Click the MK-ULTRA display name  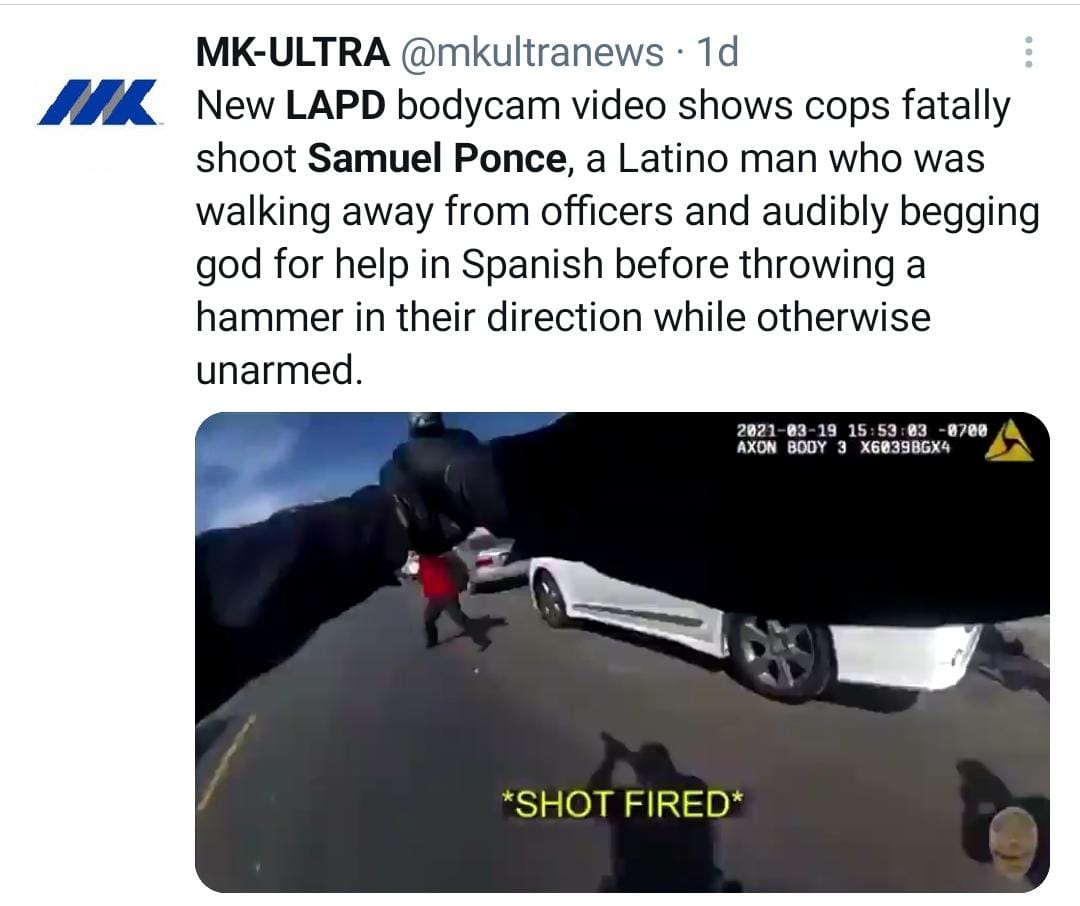pos(293,52)
